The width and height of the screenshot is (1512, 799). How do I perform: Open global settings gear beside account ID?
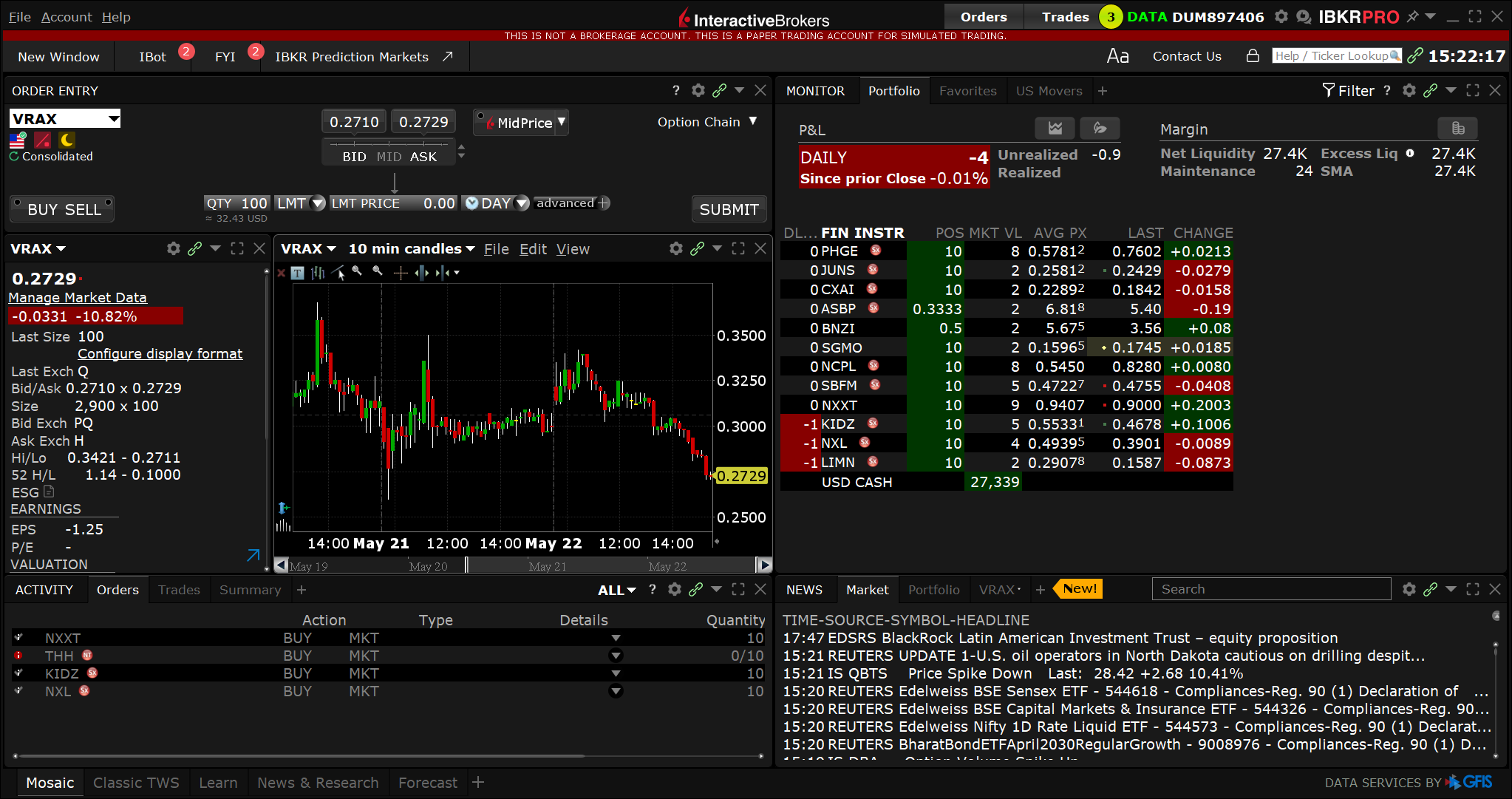tap(1281, 16)
